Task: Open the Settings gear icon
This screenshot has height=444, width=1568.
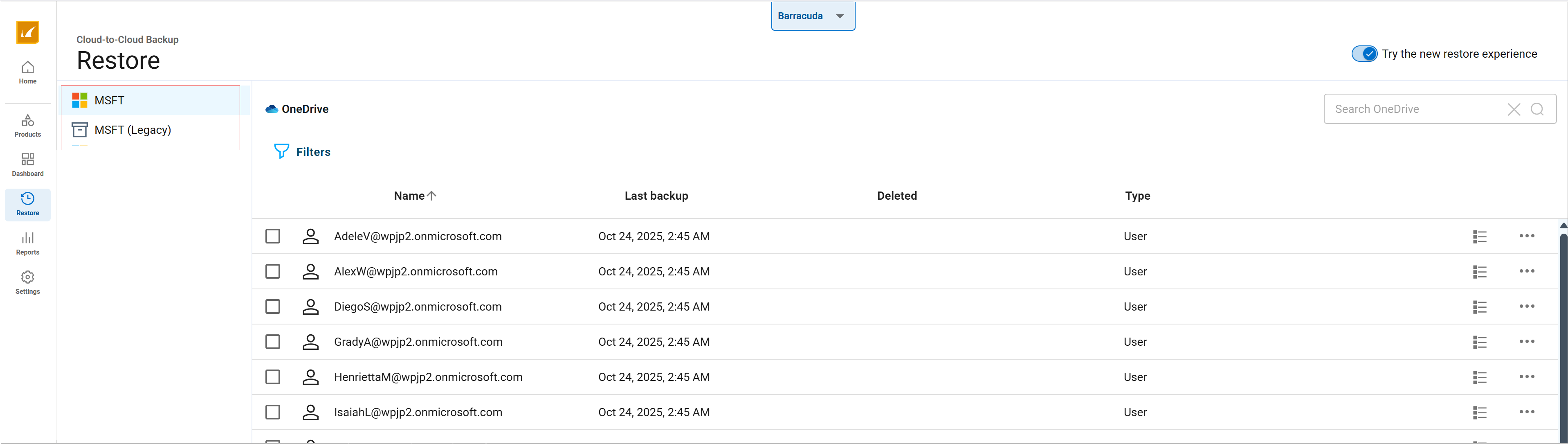Action: pyautogui.click(x=27, y=282)
